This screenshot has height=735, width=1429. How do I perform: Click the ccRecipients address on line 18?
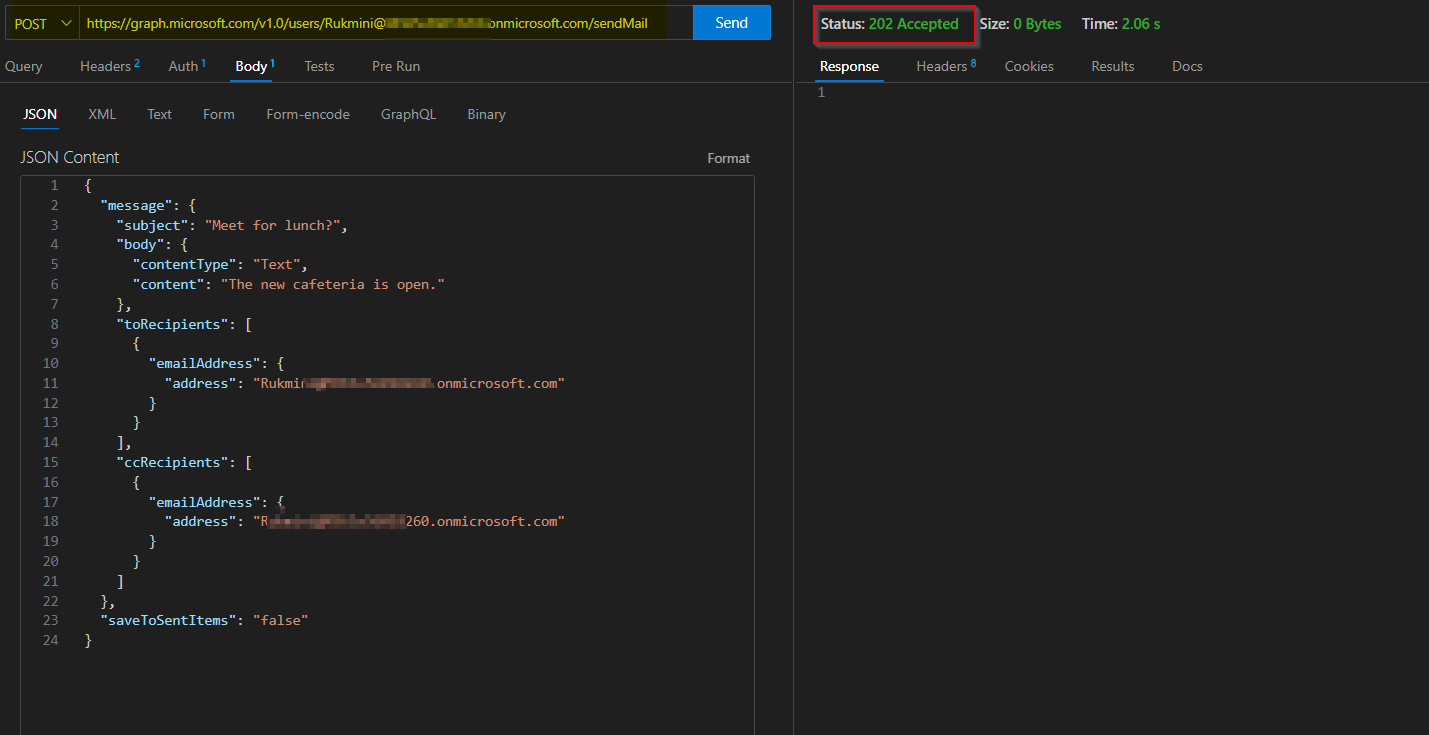pyautogui.click(x=409, y=521)
